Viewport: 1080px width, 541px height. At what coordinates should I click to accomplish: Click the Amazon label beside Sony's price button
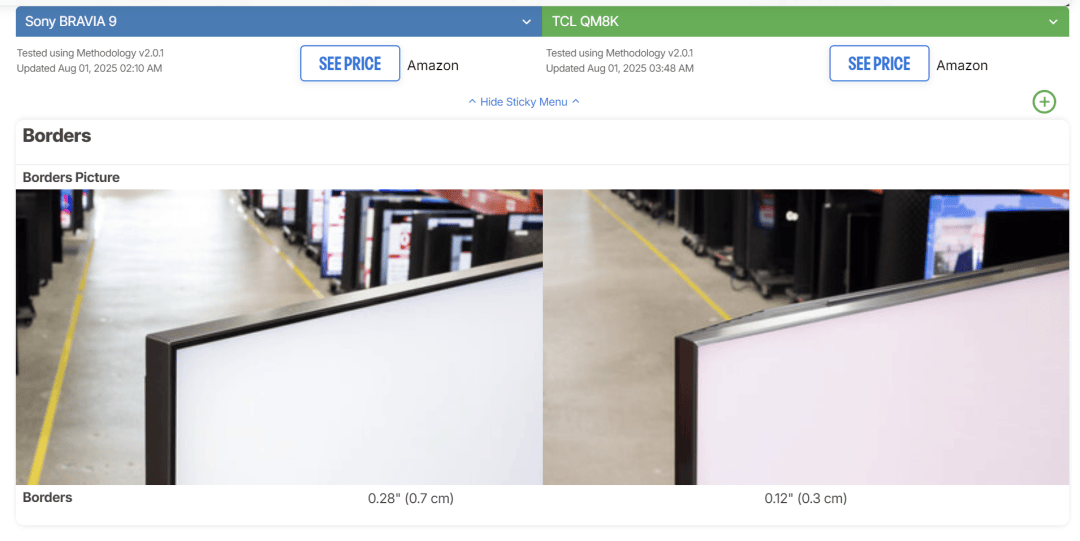[x=433, y=65]
